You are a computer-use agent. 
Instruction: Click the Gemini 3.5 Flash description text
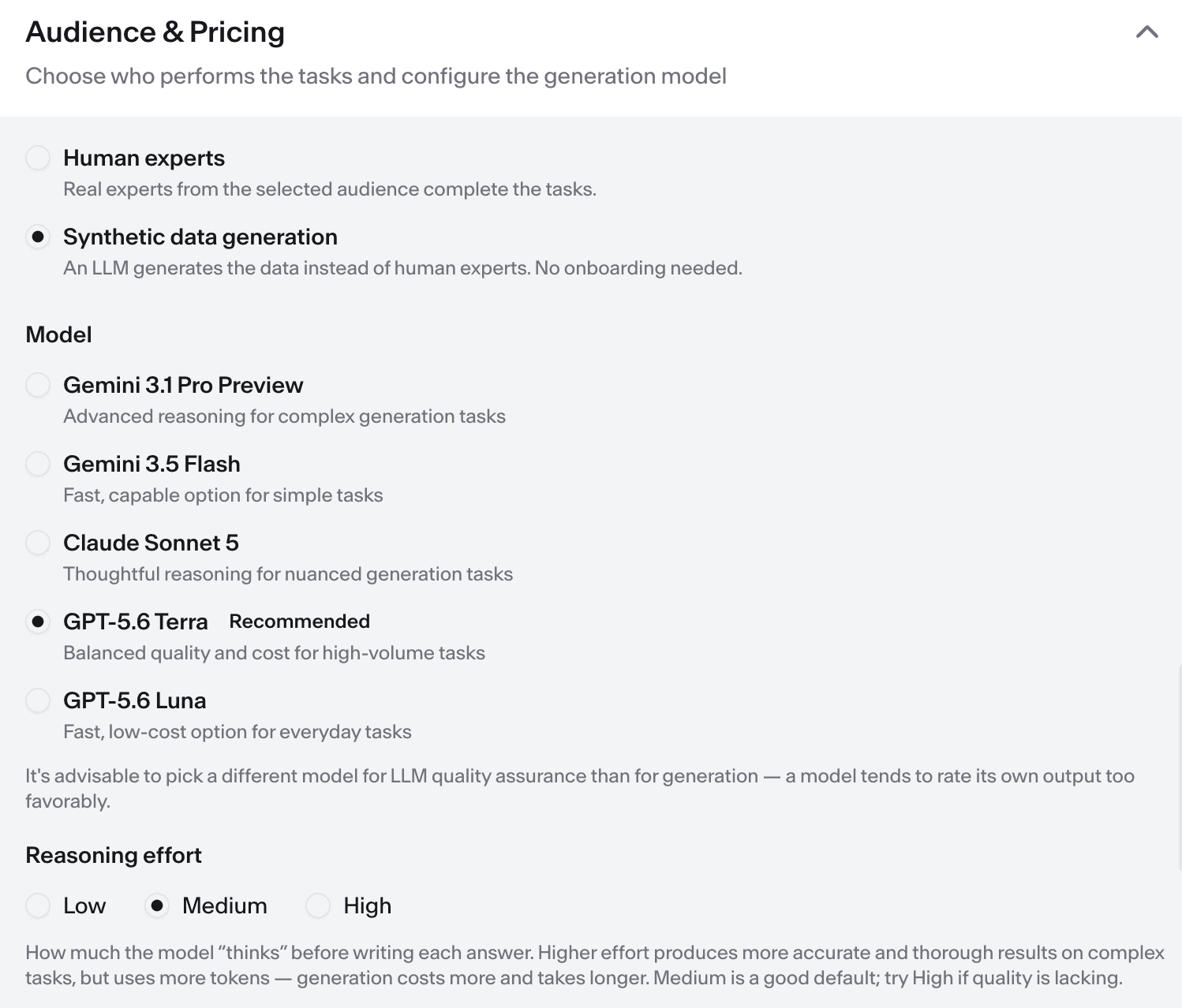[223, 495]
